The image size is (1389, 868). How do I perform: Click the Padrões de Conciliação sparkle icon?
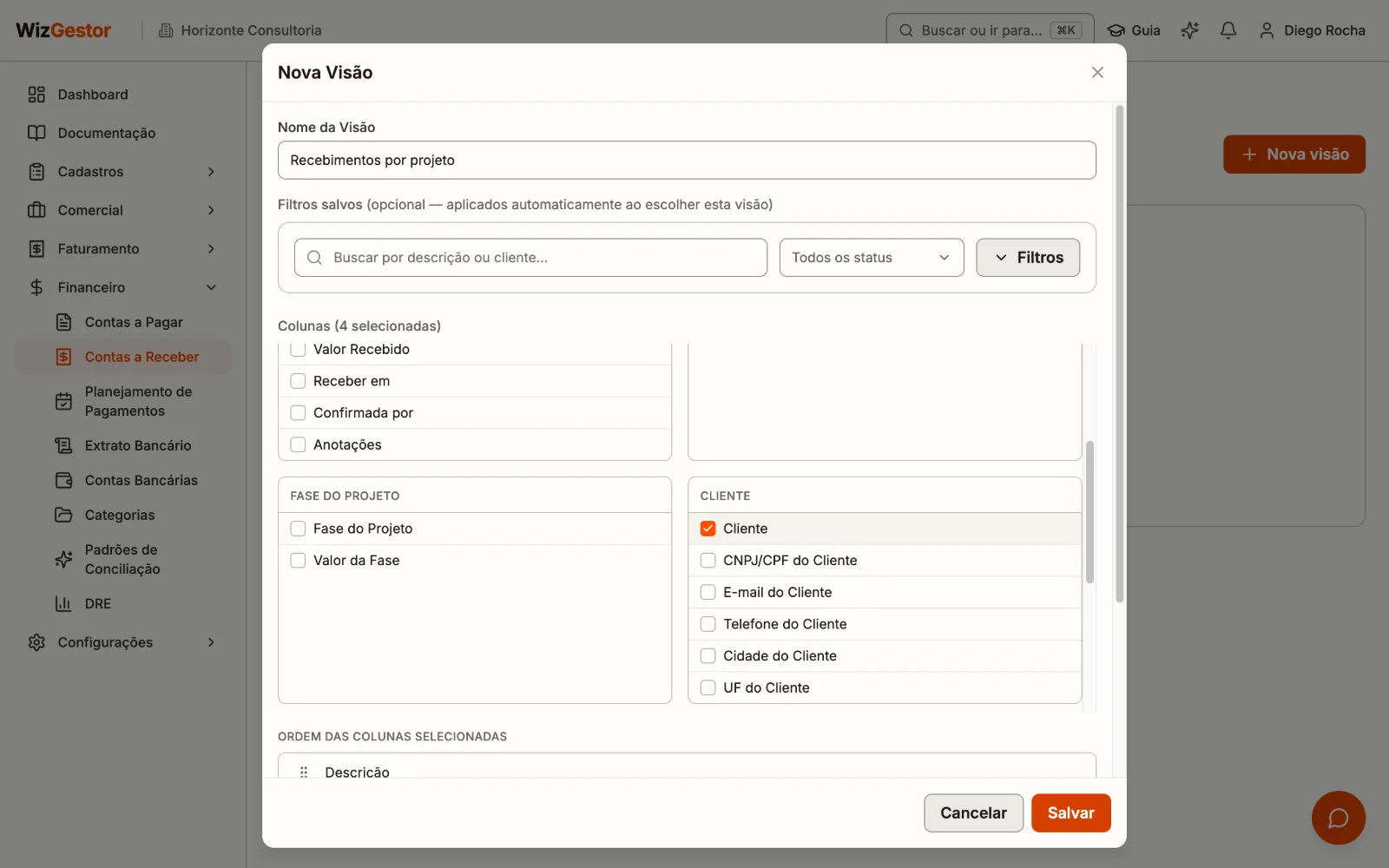coord(63,559)
